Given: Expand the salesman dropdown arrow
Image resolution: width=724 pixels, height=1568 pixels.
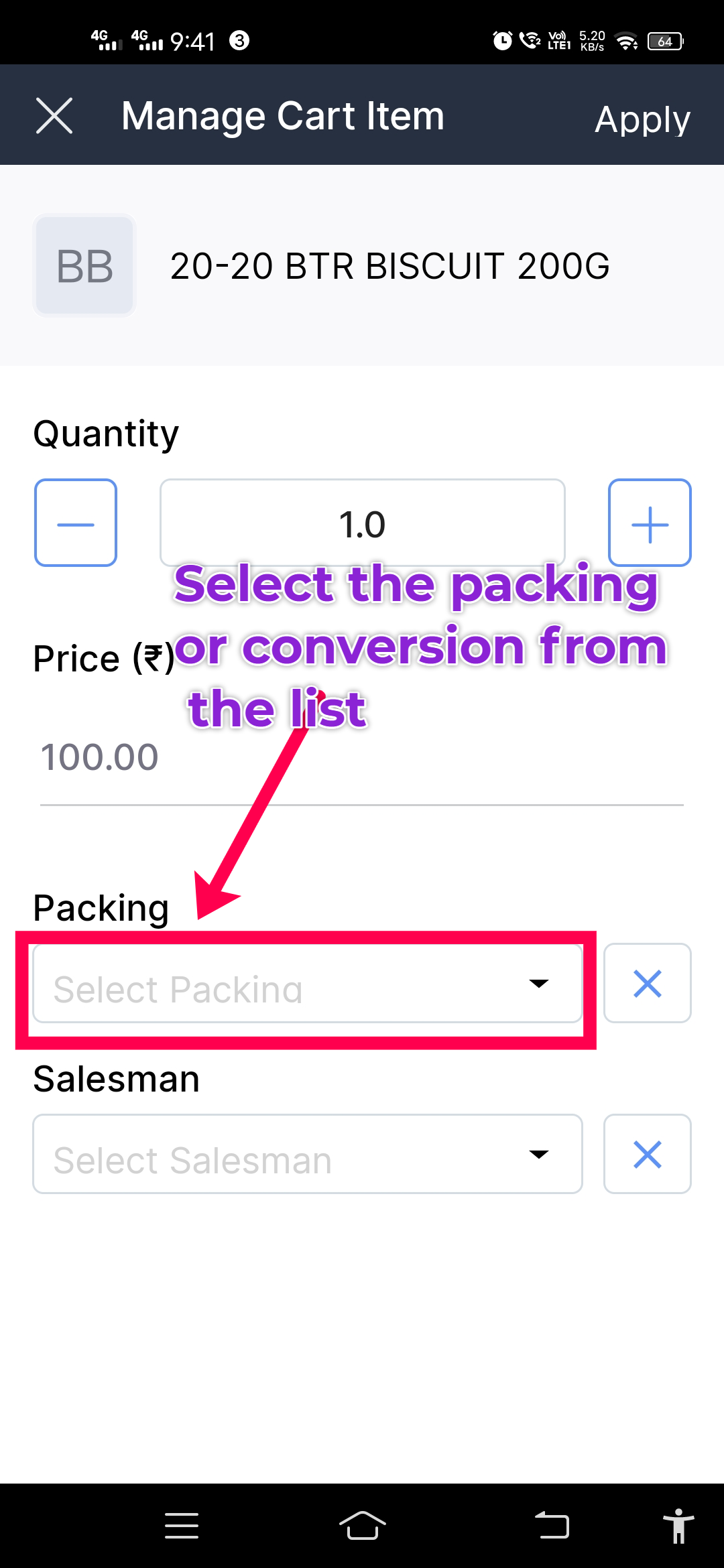Looking at the screenshot, I should click(x=538, y=1154).
